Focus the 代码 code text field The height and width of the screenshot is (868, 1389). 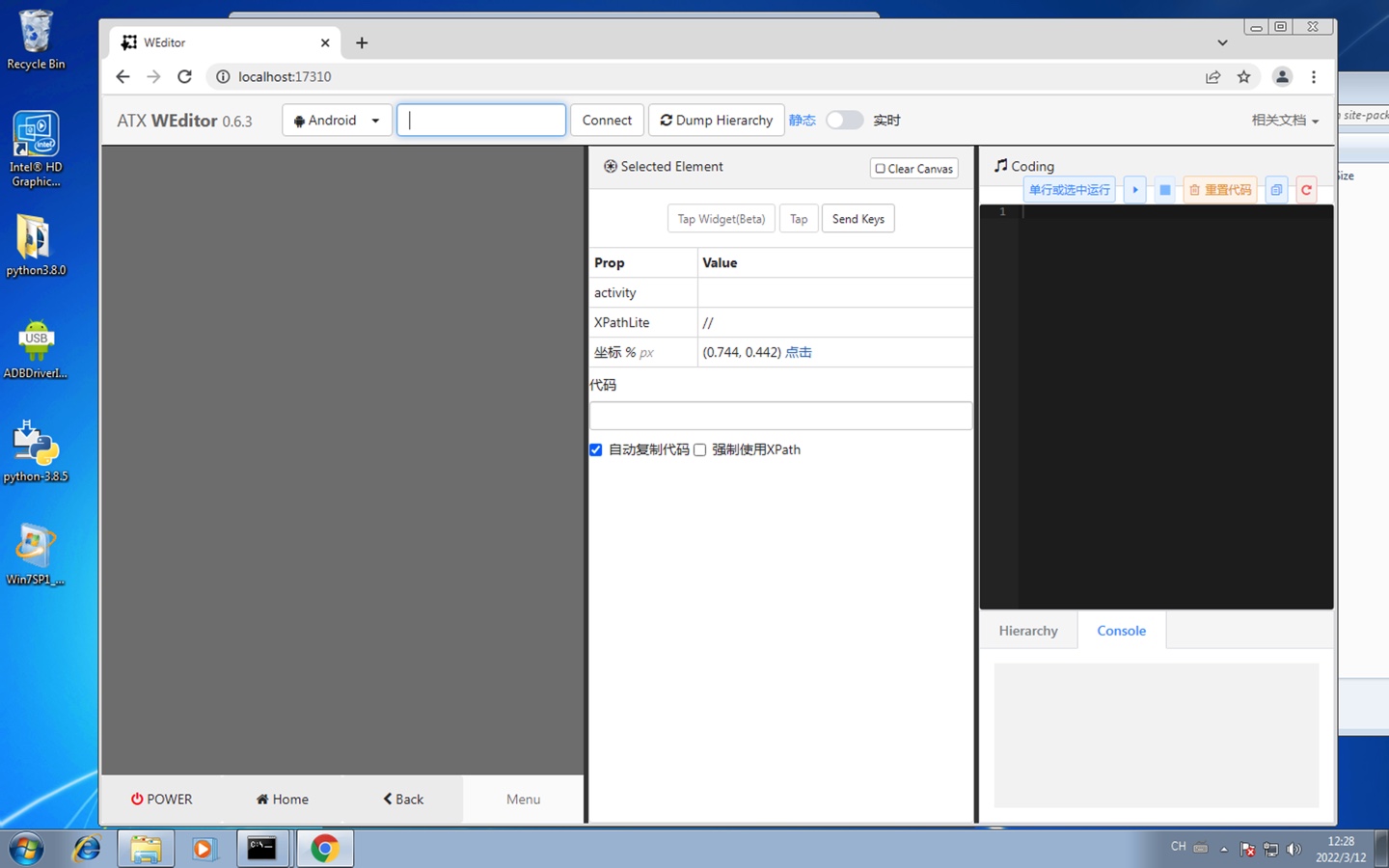(x=780, y=416)
